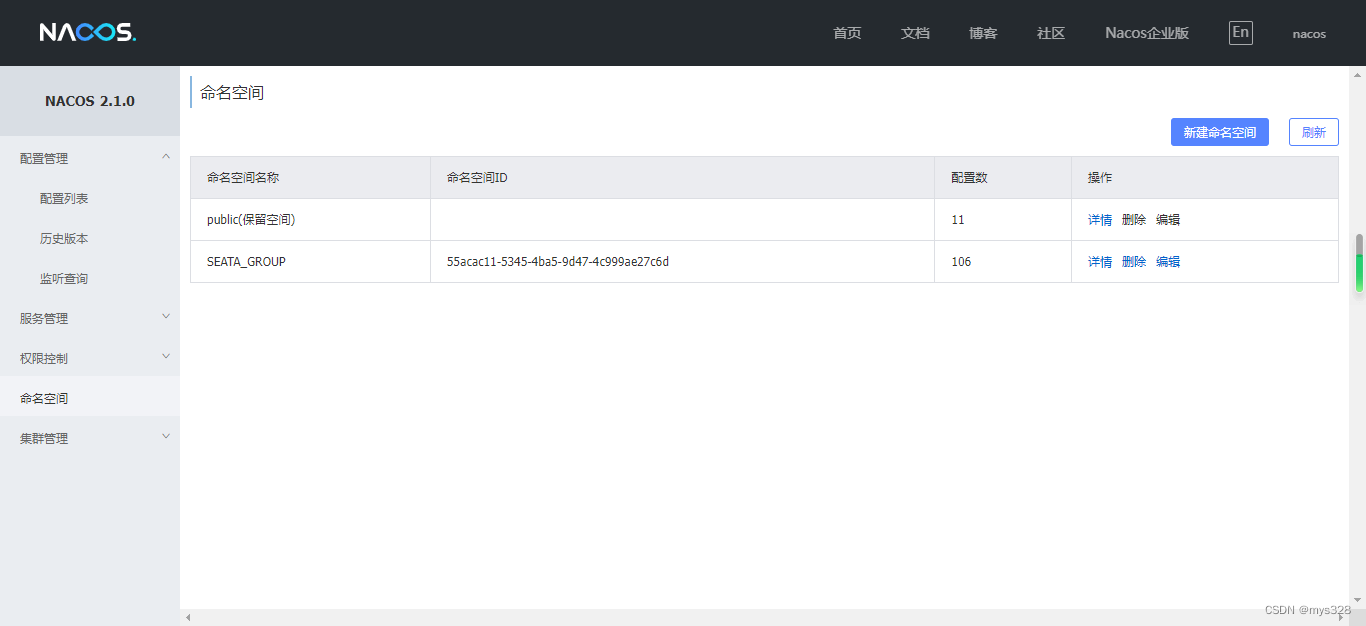Image resolution: width=1366 pixels, height=626 pixels.
Task: Open the Nacos企业版 link
Action: click(x=1147, y=33)
